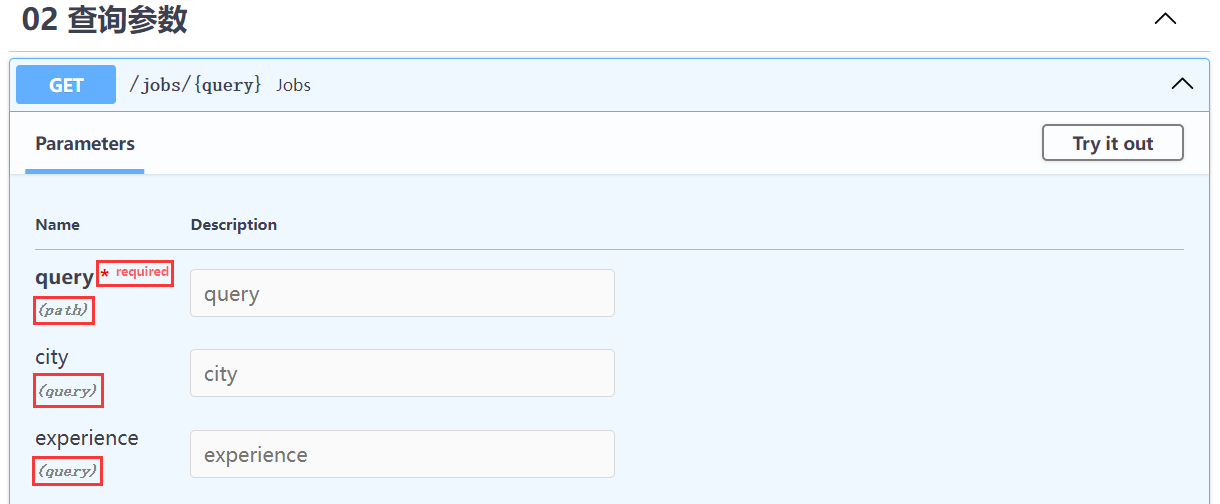Click the city parameter name
1220x504 pixels.
pyautogui.click(x=52, y=357)
